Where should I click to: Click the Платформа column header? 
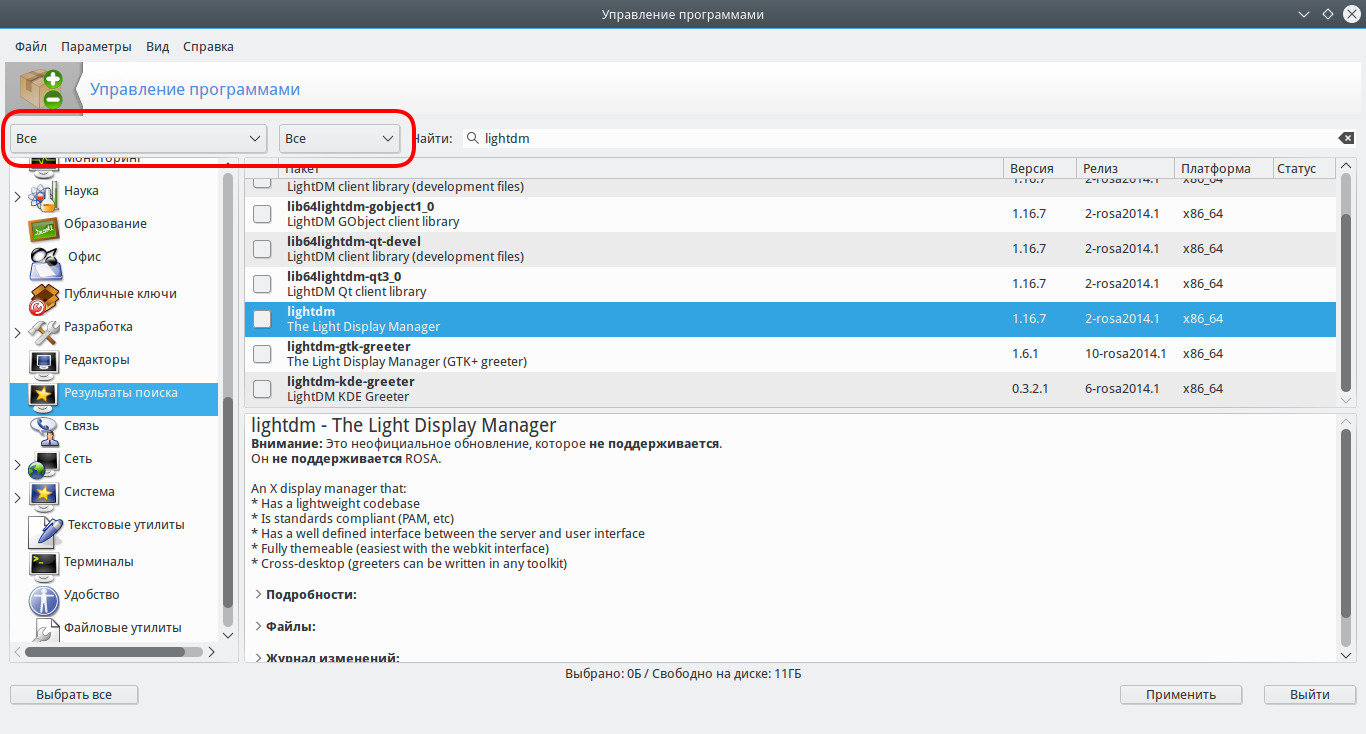[x=1224, y=168]
